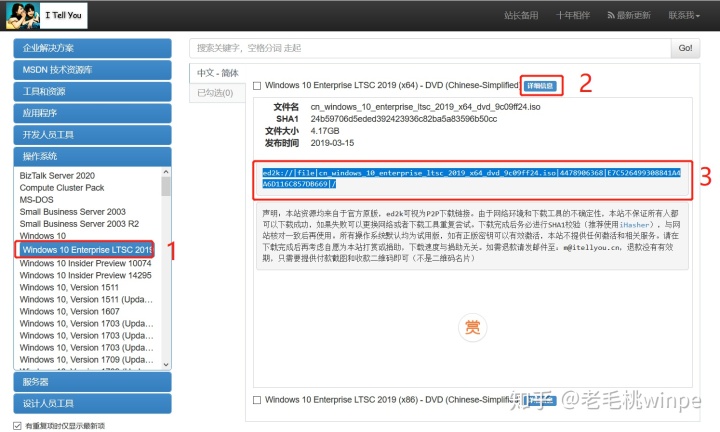Viewport: 720px width, 432px height.
Task: Toggle 有重复项时仅显示最新项 checkbox
Action: pos(17,426)
